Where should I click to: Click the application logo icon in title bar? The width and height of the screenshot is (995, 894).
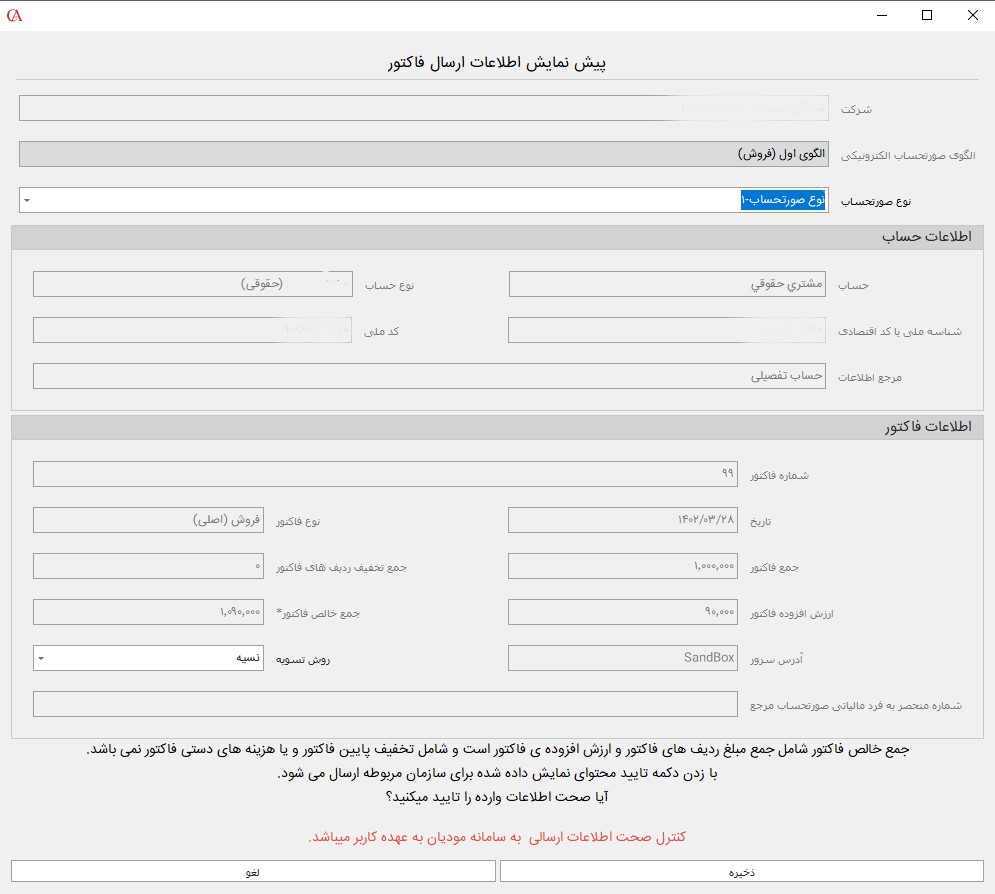click(x=15, y=15)
